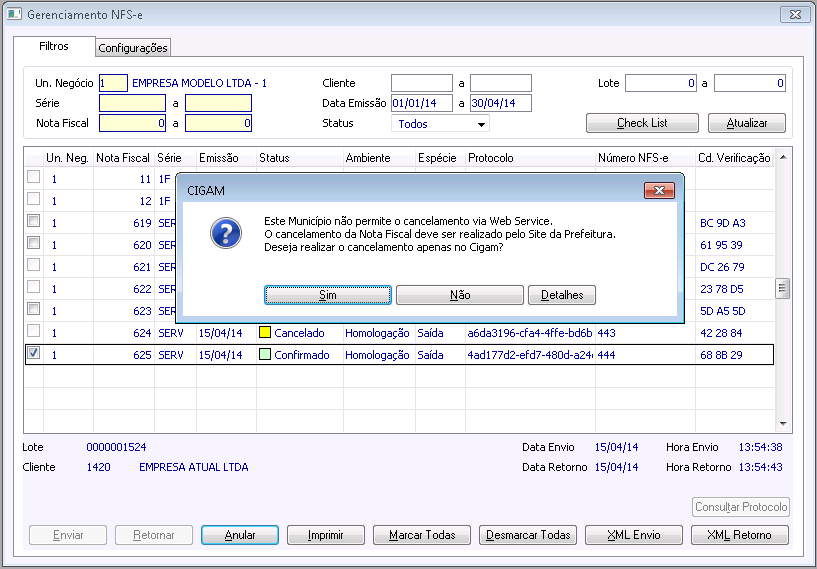Open the XML Retorno button
This screenshot has width=817, height=569.
739,535
